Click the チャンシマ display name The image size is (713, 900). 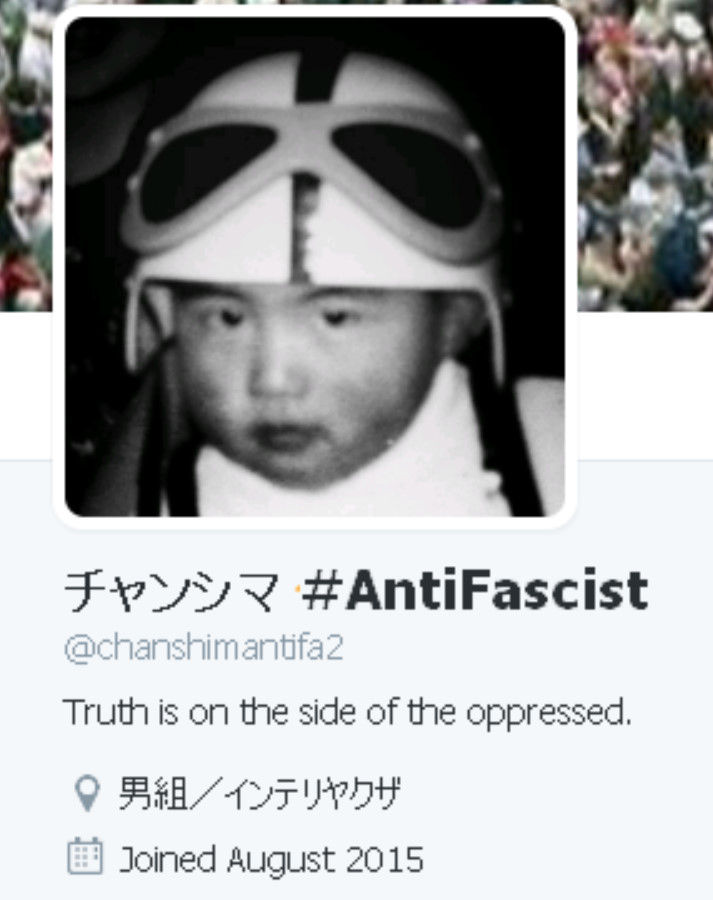coord(171,591)
